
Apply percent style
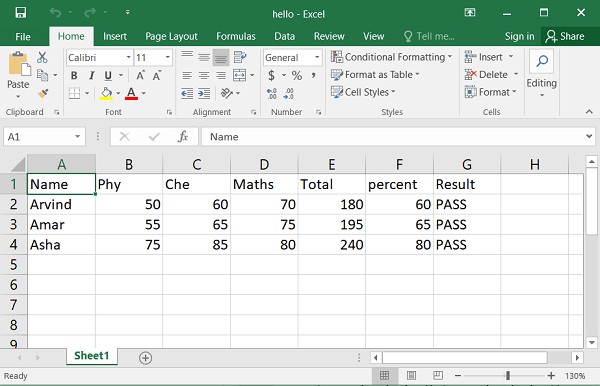297,75
